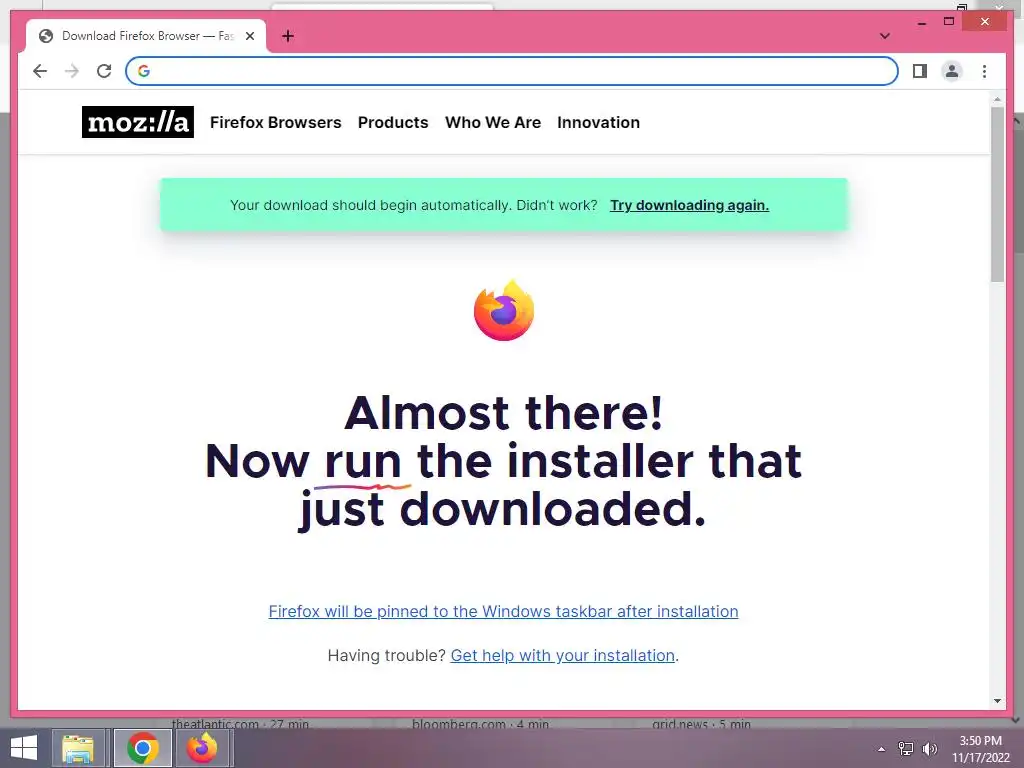
Task: Open the volume tray icon
Action: pos(929,748)
